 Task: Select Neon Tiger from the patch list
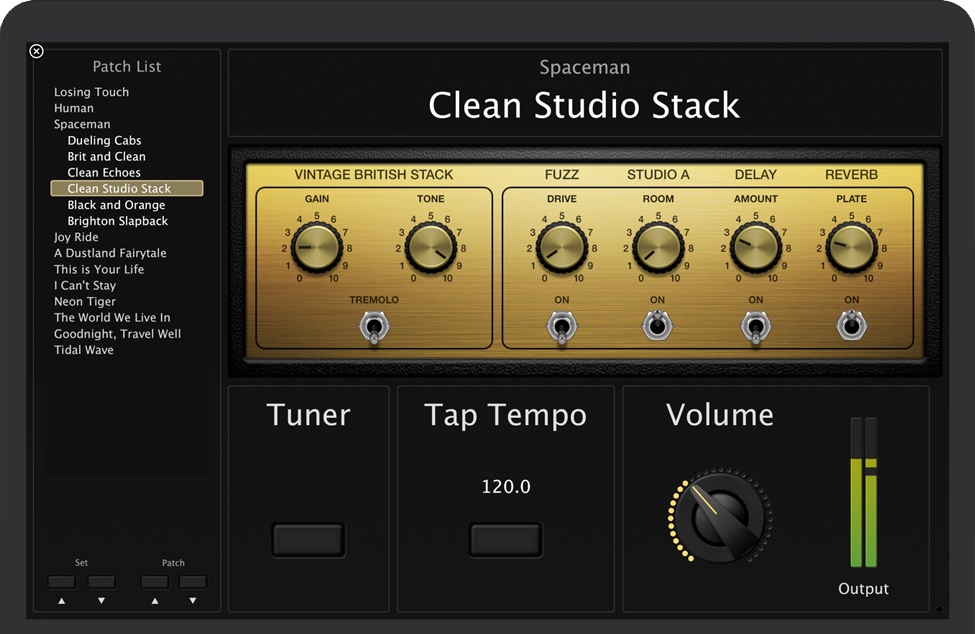click(x=85, y=302)
